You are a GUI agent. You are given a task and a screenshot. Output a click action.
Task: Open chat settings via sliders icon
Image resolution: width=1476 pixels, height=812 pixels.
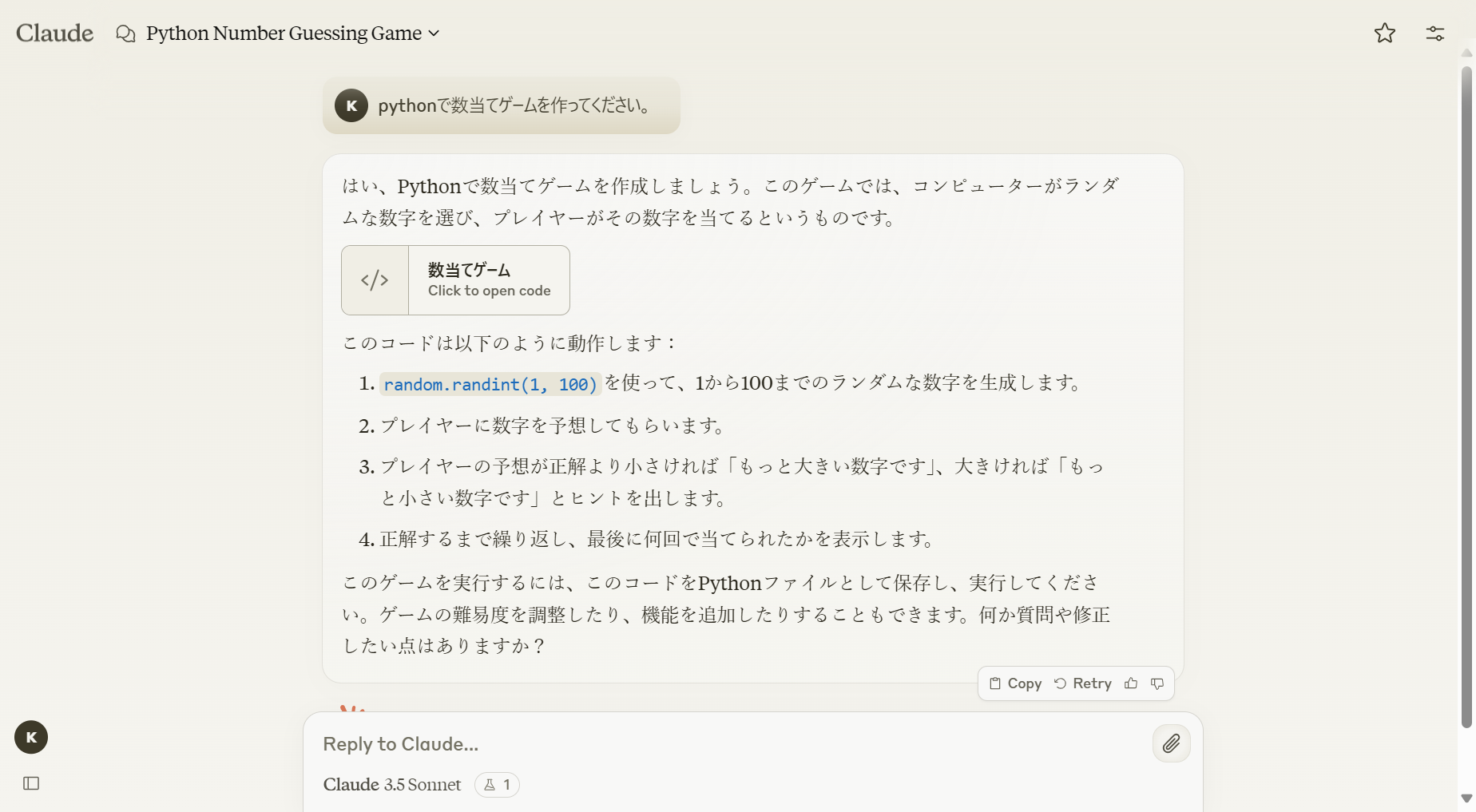click(1434, 33)
